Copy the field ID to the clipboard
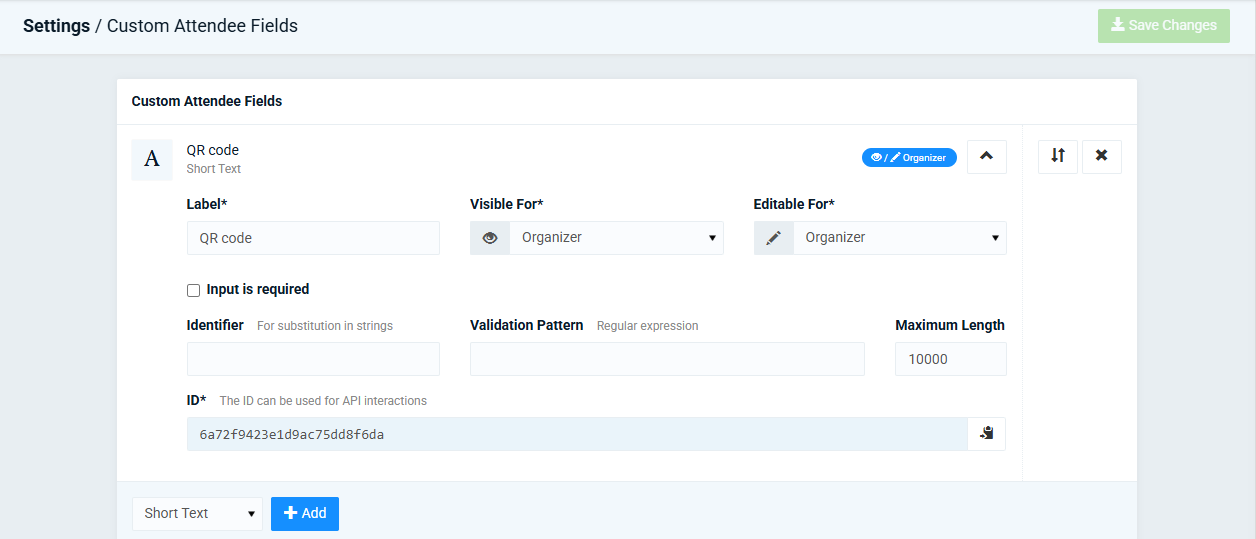1256x539 pixels. pos(986,434)
